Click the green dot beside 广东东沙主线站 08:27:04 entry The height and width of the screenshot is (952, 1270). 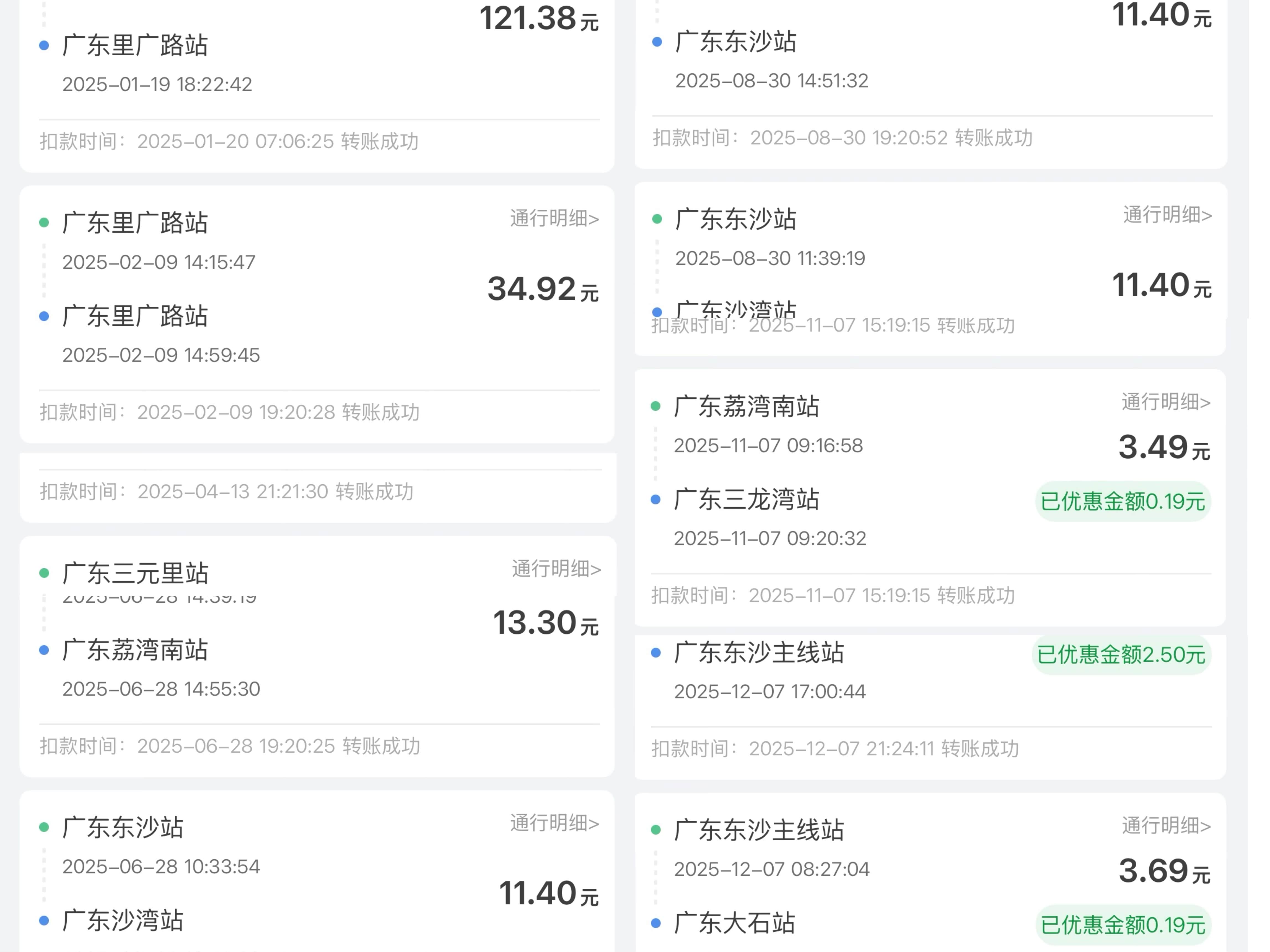point(656,830)
